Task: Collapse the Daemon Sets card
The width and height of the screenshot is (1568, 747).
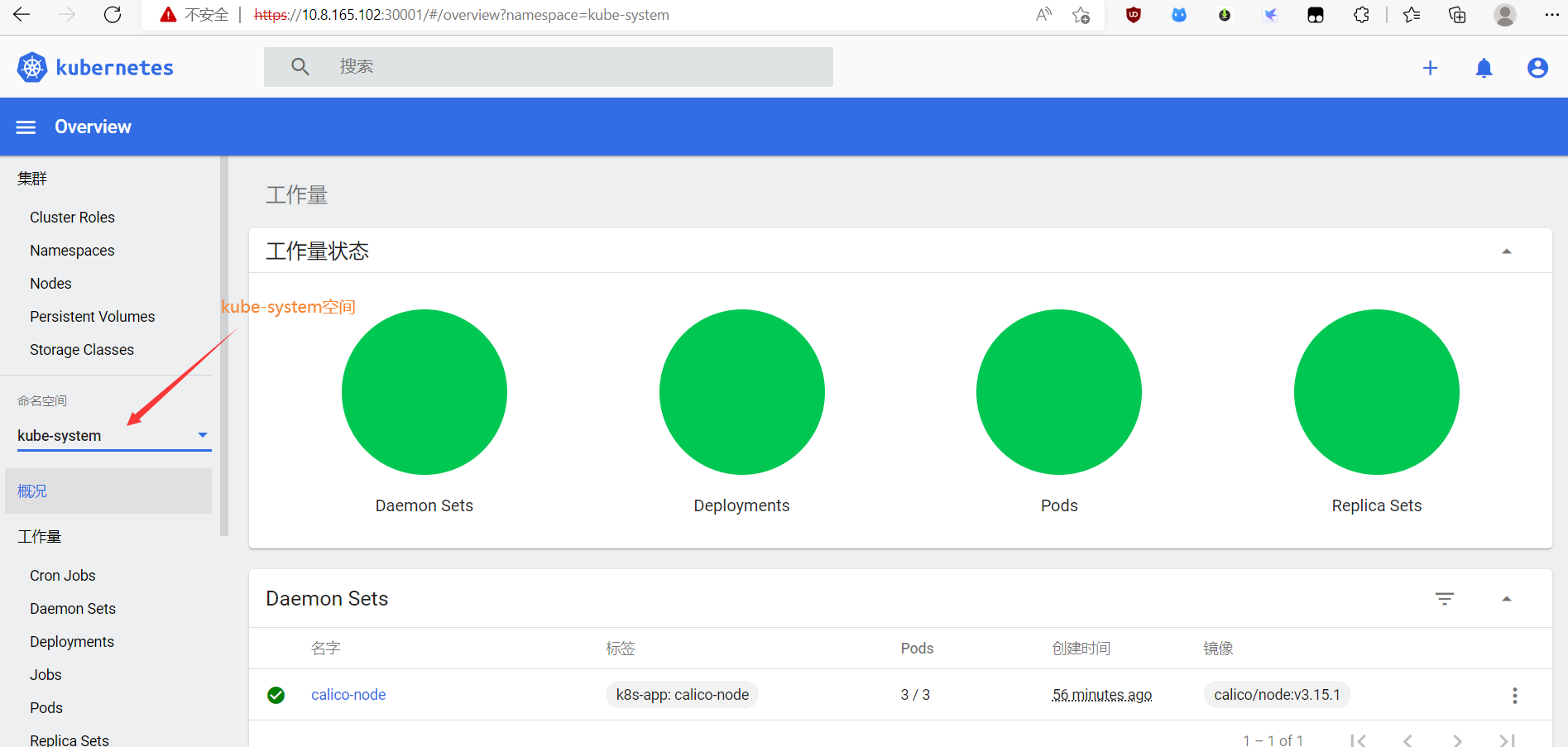Action: click(x=1507, y=599)
